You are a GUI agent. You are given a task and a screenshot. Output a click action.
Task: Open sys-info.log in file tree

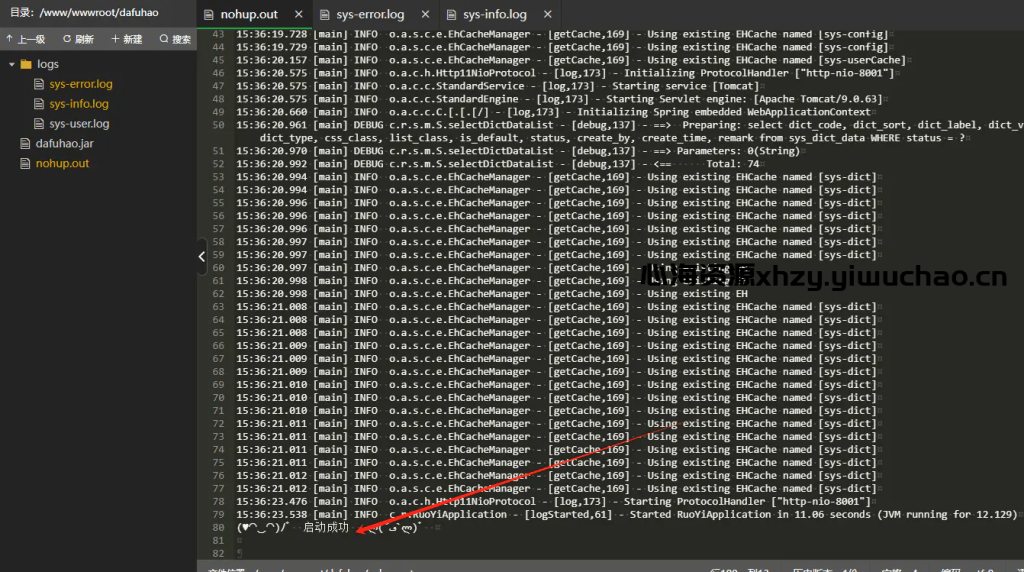pyautogui.click(x=78, y=104)
